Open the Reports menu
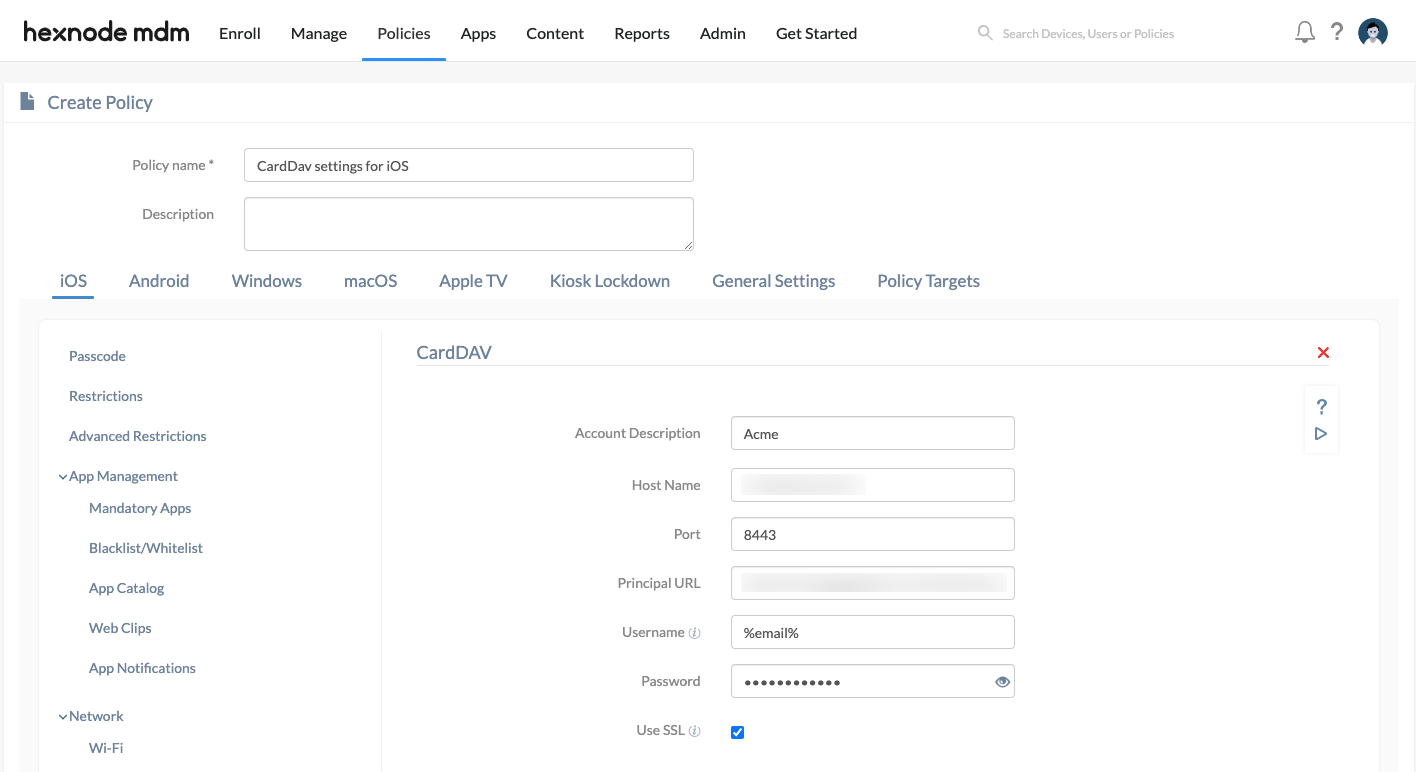 click(642, 33)
